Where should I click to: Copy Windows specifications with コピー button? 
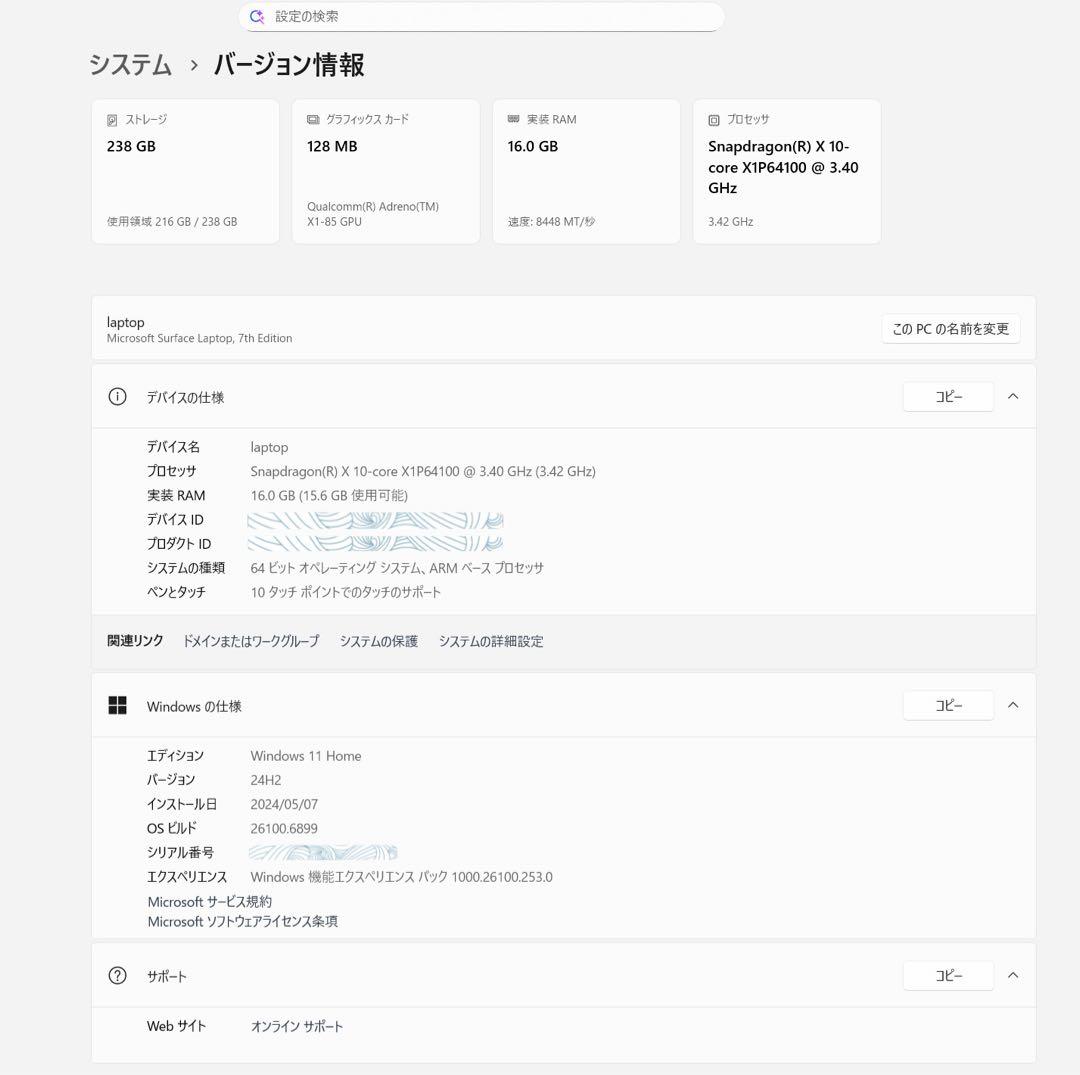(x=948, y=706)
